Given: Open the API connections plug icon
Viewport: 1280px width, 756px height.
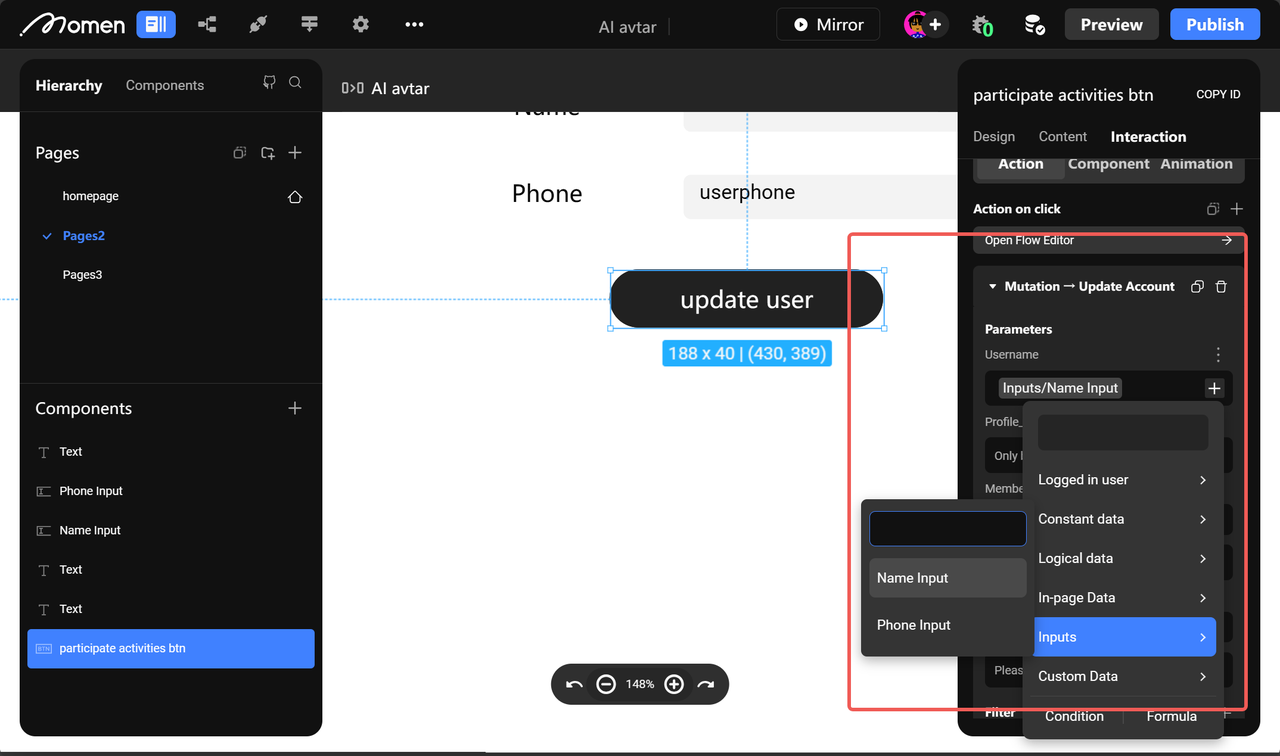Looking at the screenshot, I should (258, 23).
